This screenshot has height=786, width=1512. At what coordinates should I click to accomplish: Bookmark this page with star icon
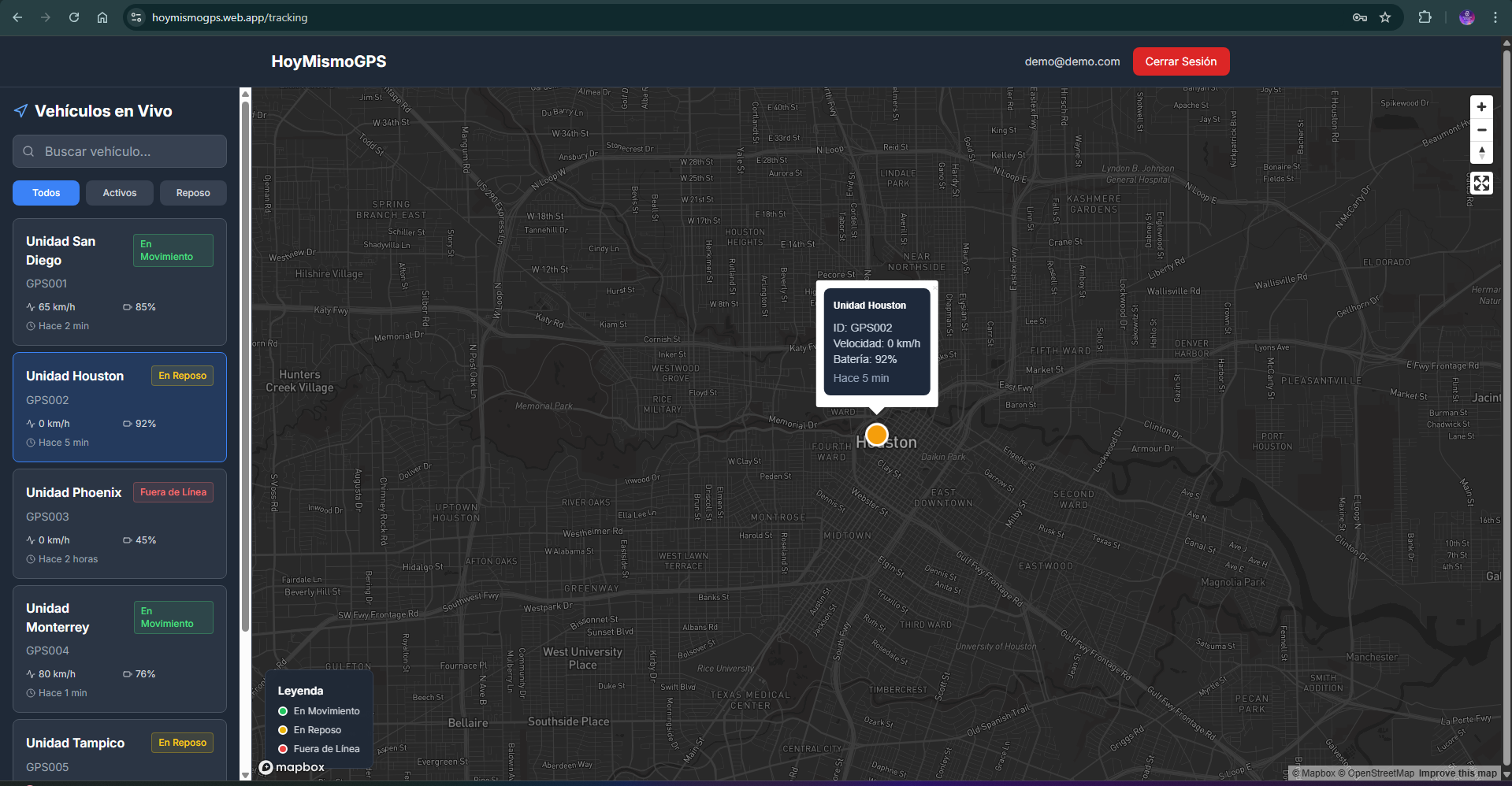point(1385,17)
